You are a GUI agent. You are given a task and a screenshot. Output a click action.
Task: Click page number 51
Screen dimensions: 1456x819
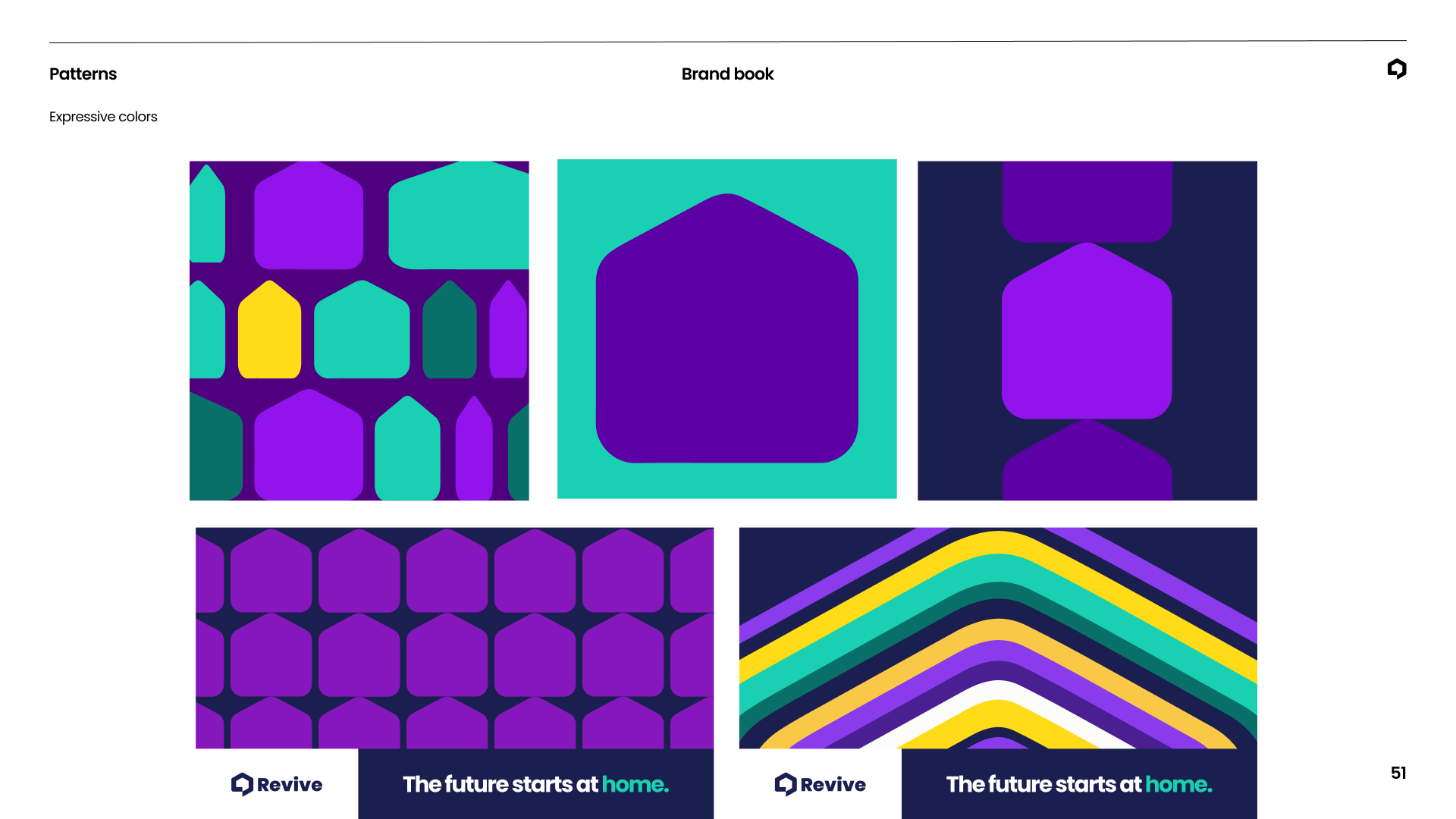coord(1398,773)
